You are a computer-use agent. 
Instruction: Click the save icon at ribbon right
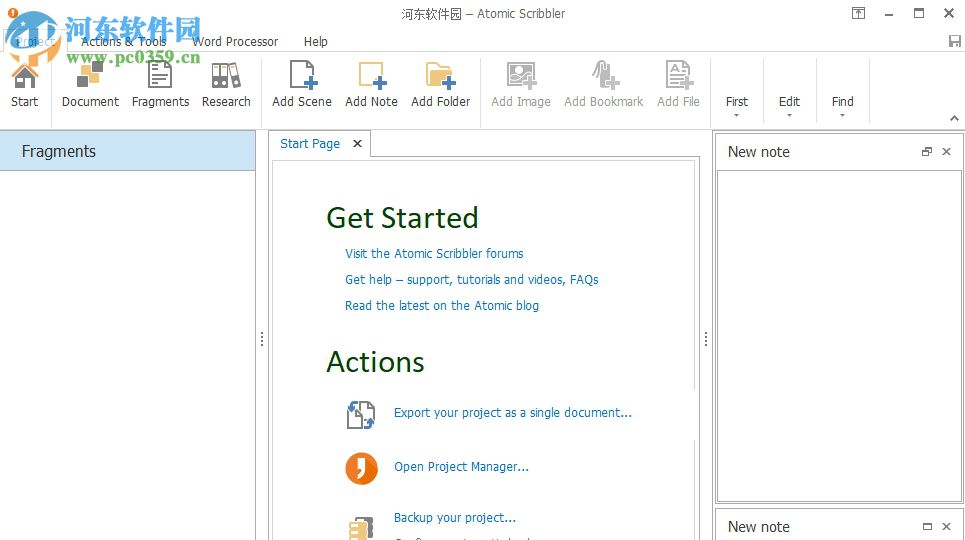click(x=955, y=41)
